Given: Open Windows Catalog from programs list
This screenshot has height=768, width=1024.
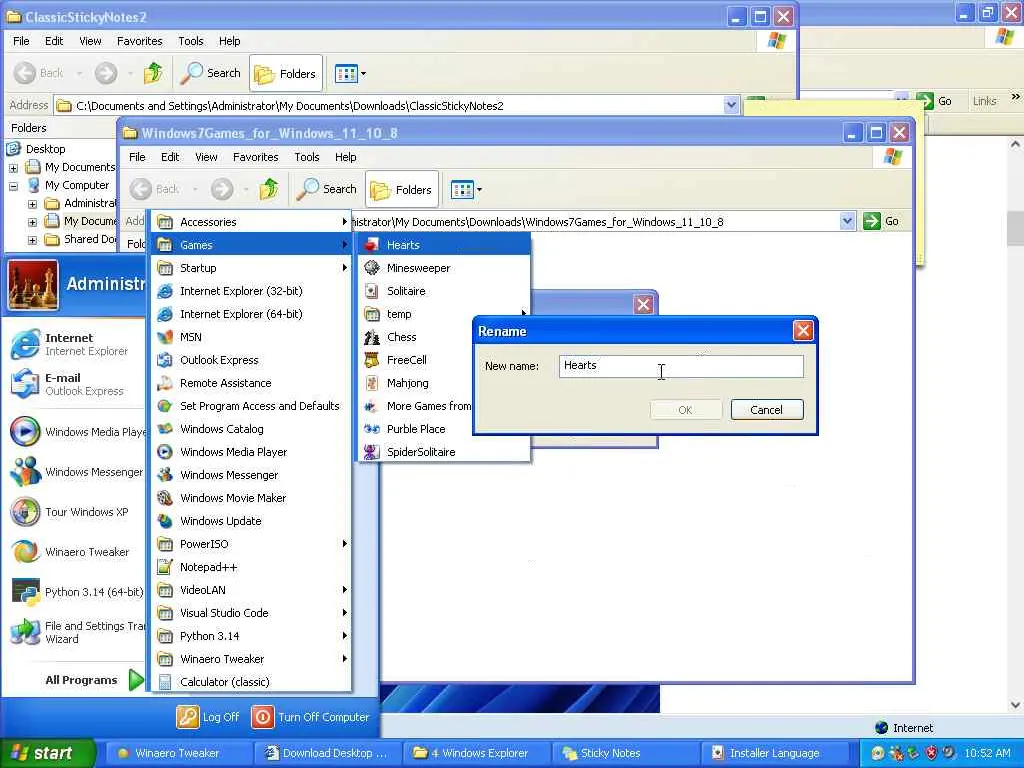Looking at the screenshot, I should [252, 429].
